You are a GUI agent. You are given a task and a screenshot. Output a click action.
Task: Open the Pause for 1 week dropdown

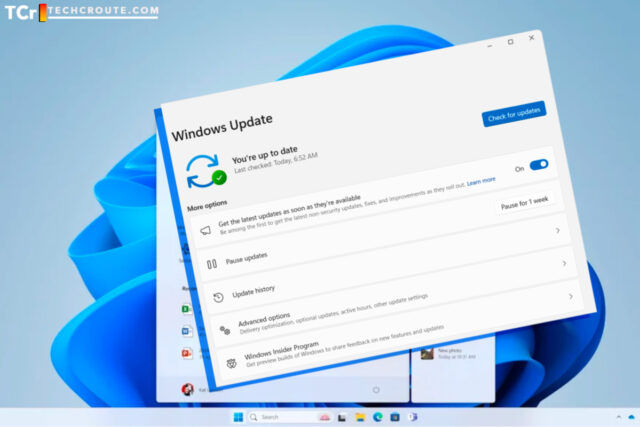tap(524, 202)
